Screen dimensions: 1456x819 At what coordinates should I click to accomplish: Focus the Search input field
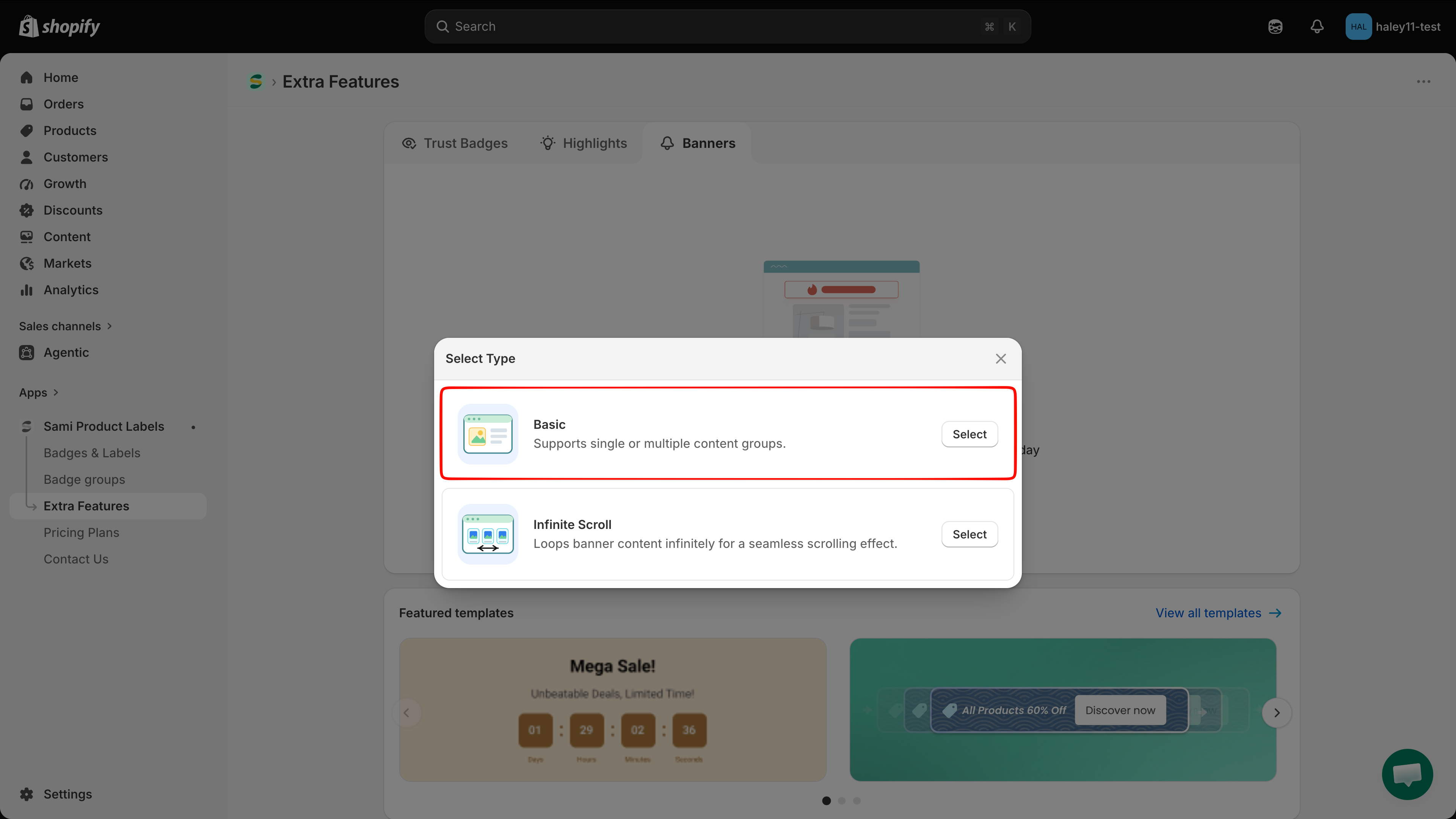728,27
